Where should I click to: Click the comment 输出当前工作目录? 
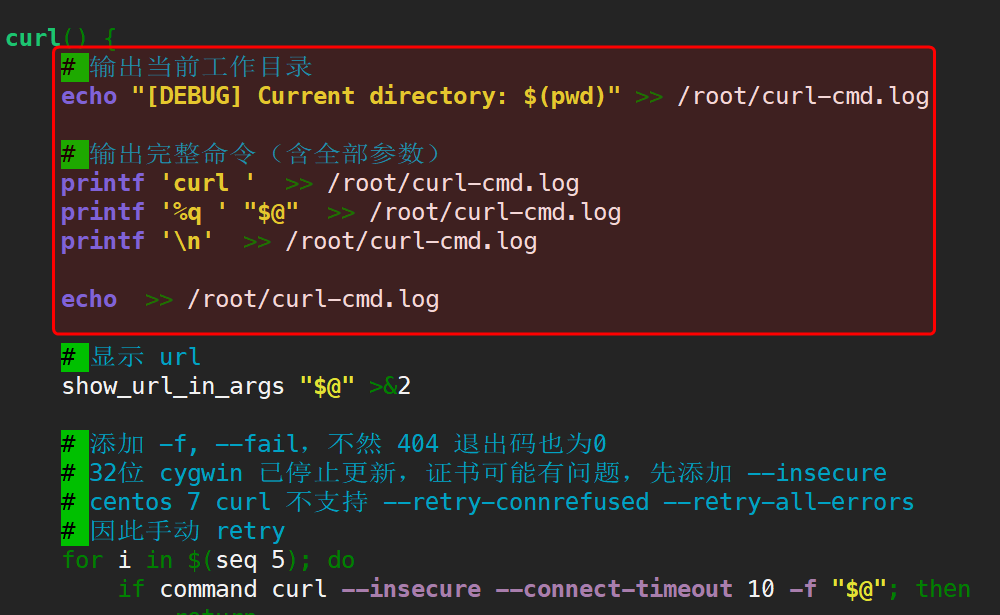[200, 67]
